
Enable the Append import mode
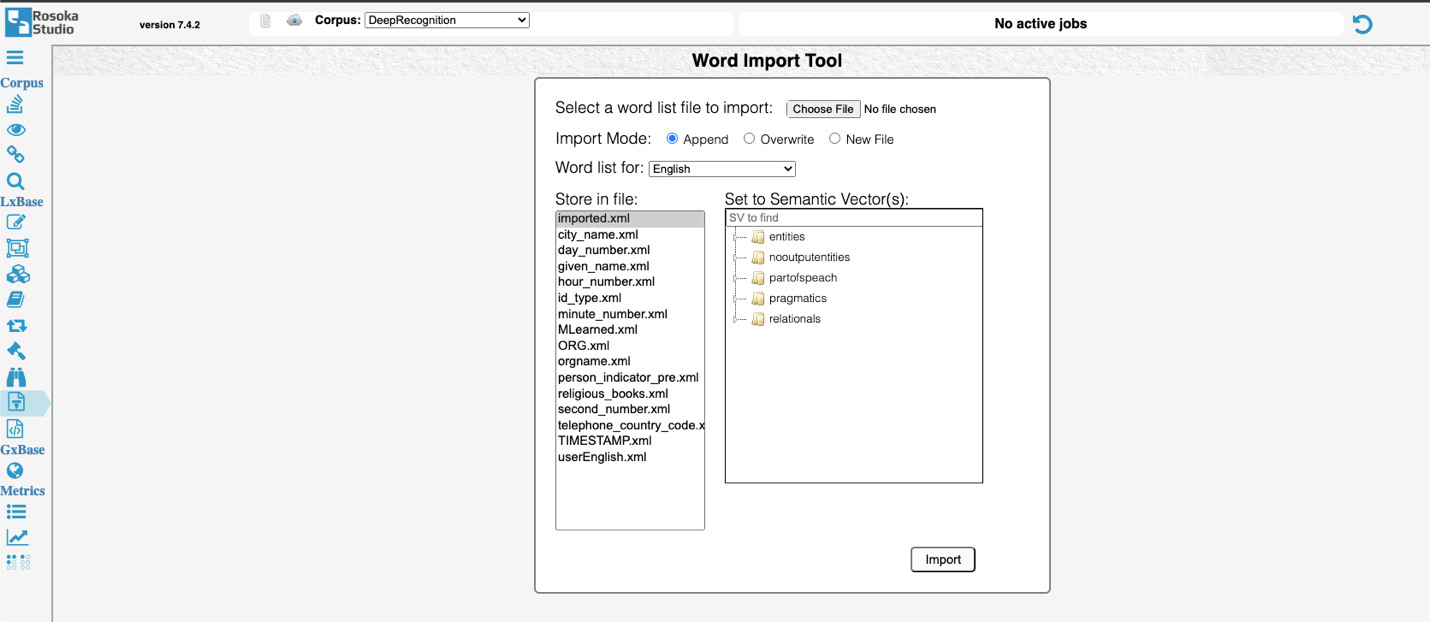[672, 139]
